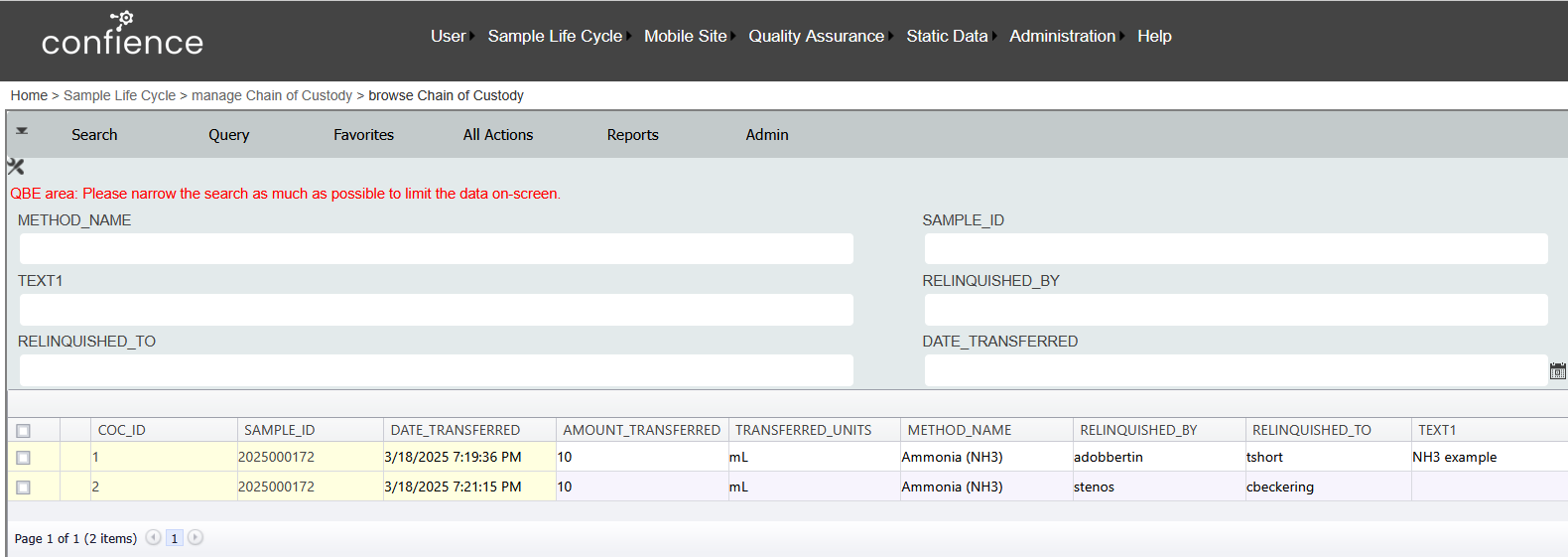Open the DATE_TRANSFERRED calendar picker

click(1557, 371)
